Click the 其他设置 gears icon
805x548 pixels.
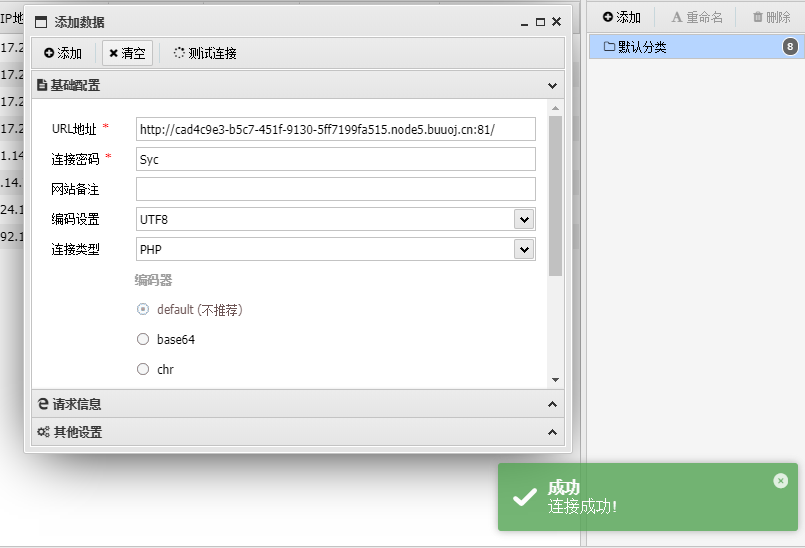point(43,432)
